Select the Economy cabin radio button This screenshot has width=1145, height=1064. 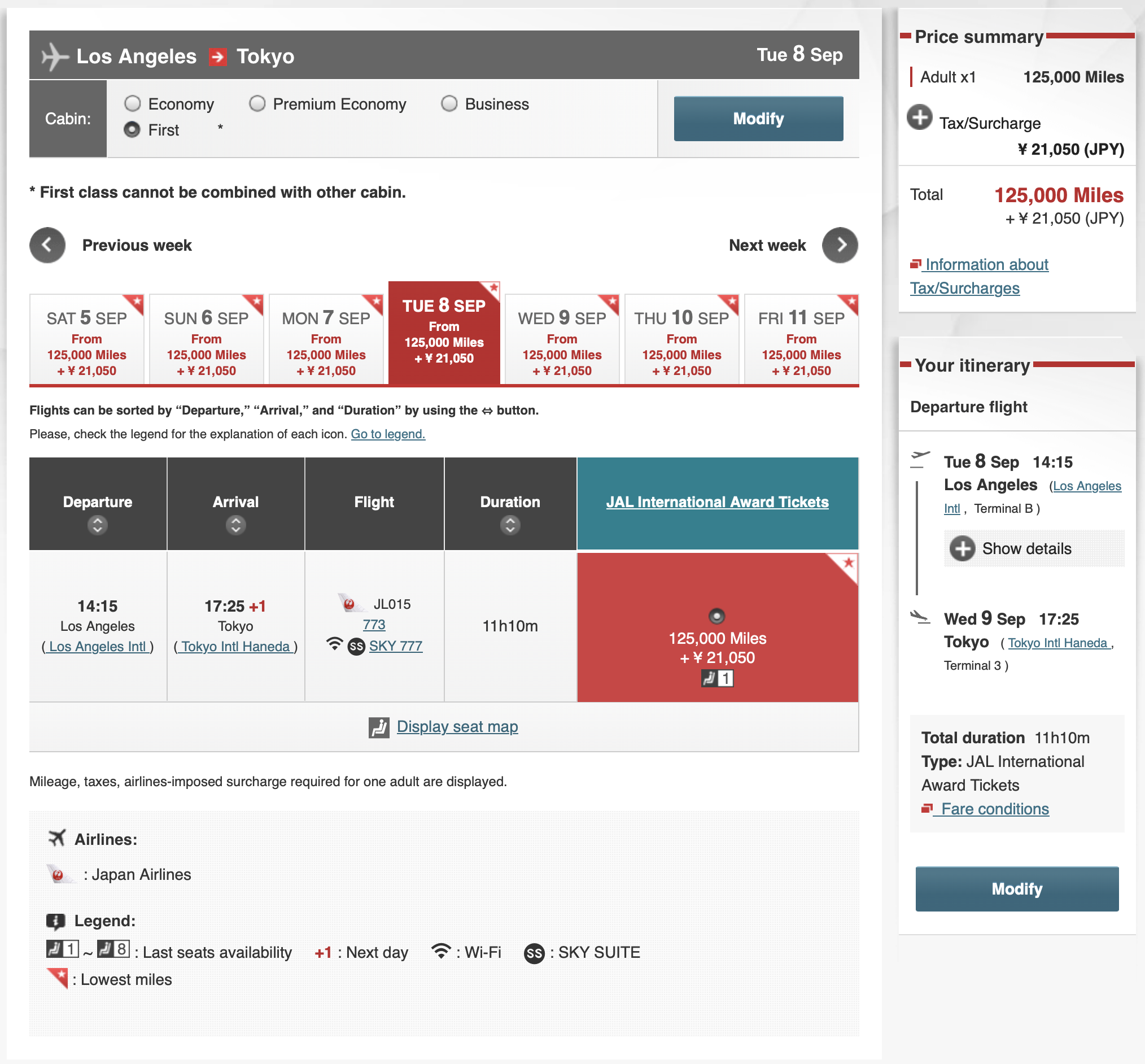[x=133, y=104]
